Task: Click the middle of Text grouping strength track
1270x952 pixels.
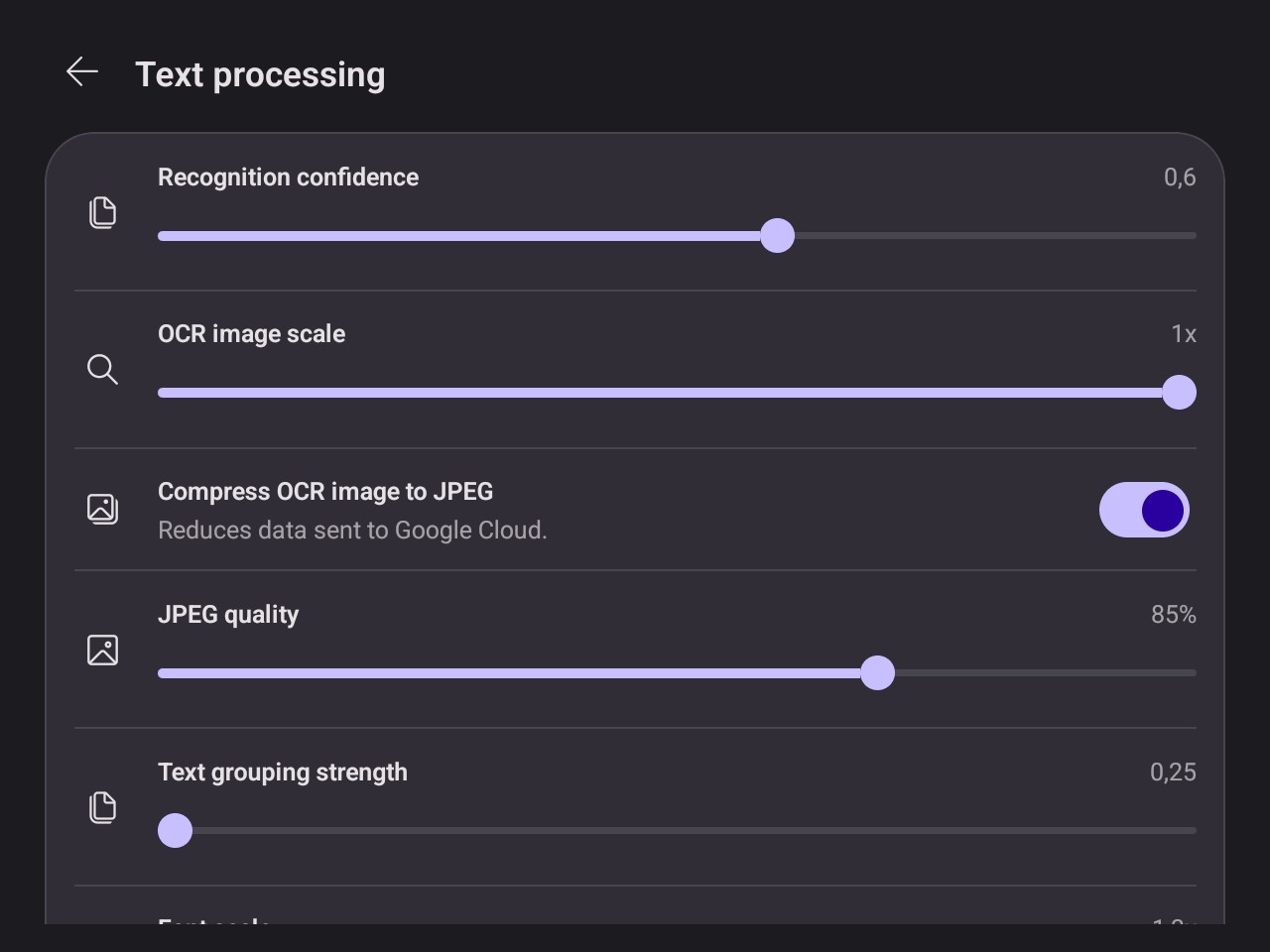Action: [677, 830]
